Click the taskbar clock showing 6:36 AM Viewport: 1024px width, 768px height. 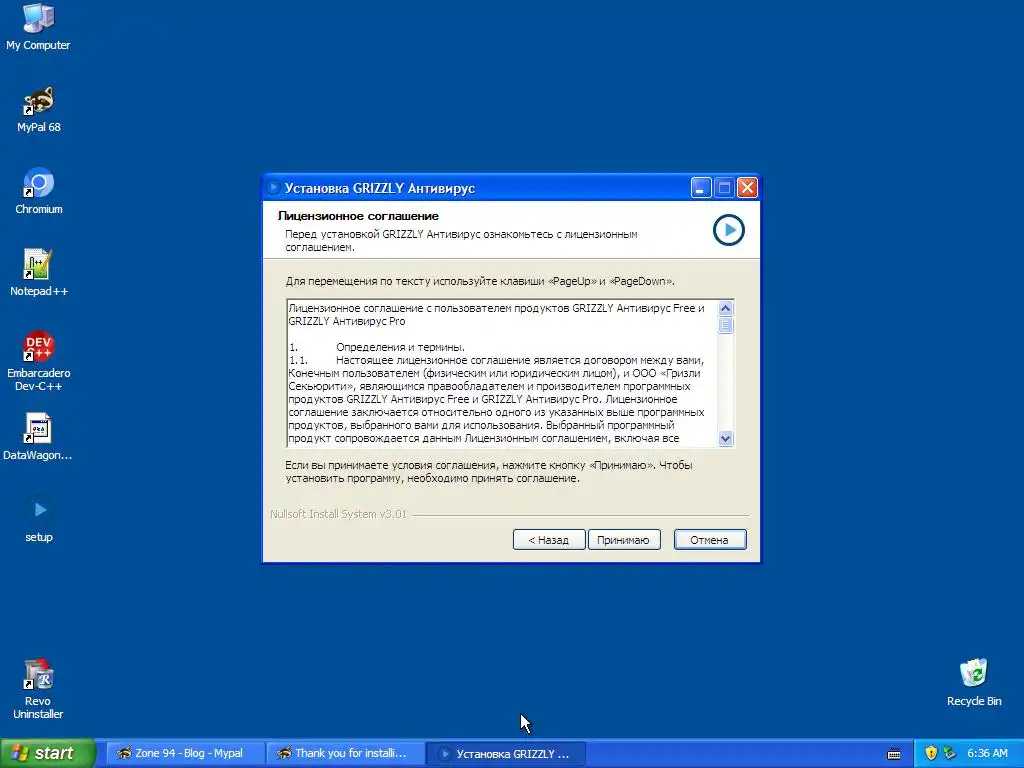tap(987, 753)
